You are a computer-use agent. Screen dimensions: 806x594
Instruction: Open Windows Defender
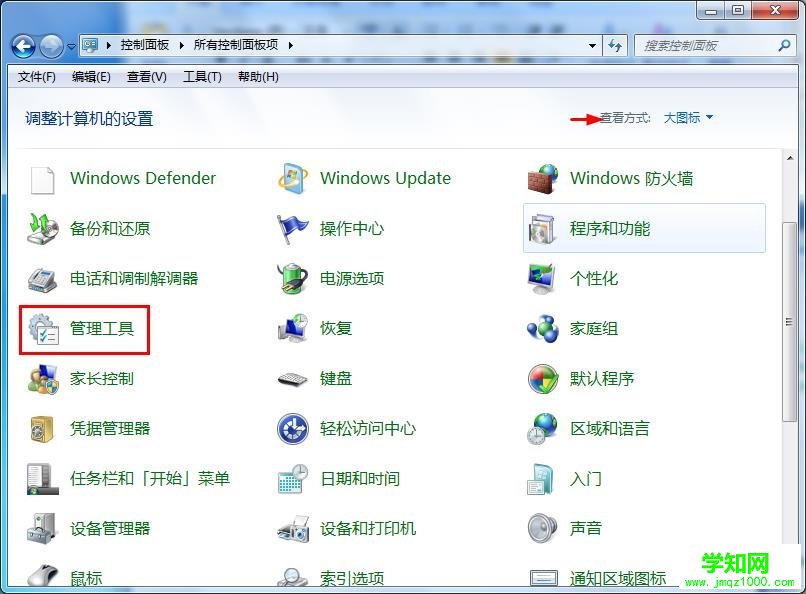[x=142, y=178]
